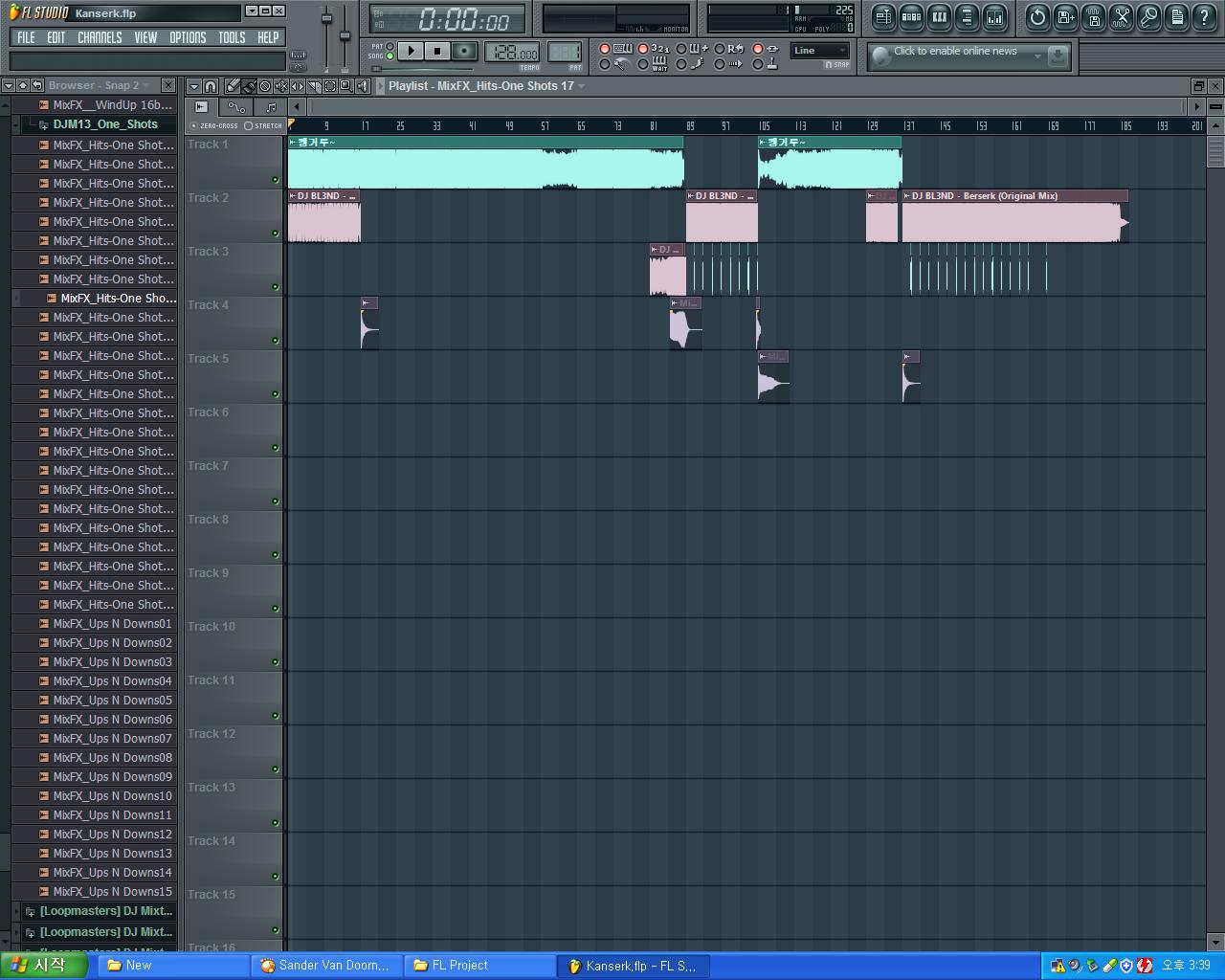Click the question mark help icon
1225x980 pixels.
1204,16
